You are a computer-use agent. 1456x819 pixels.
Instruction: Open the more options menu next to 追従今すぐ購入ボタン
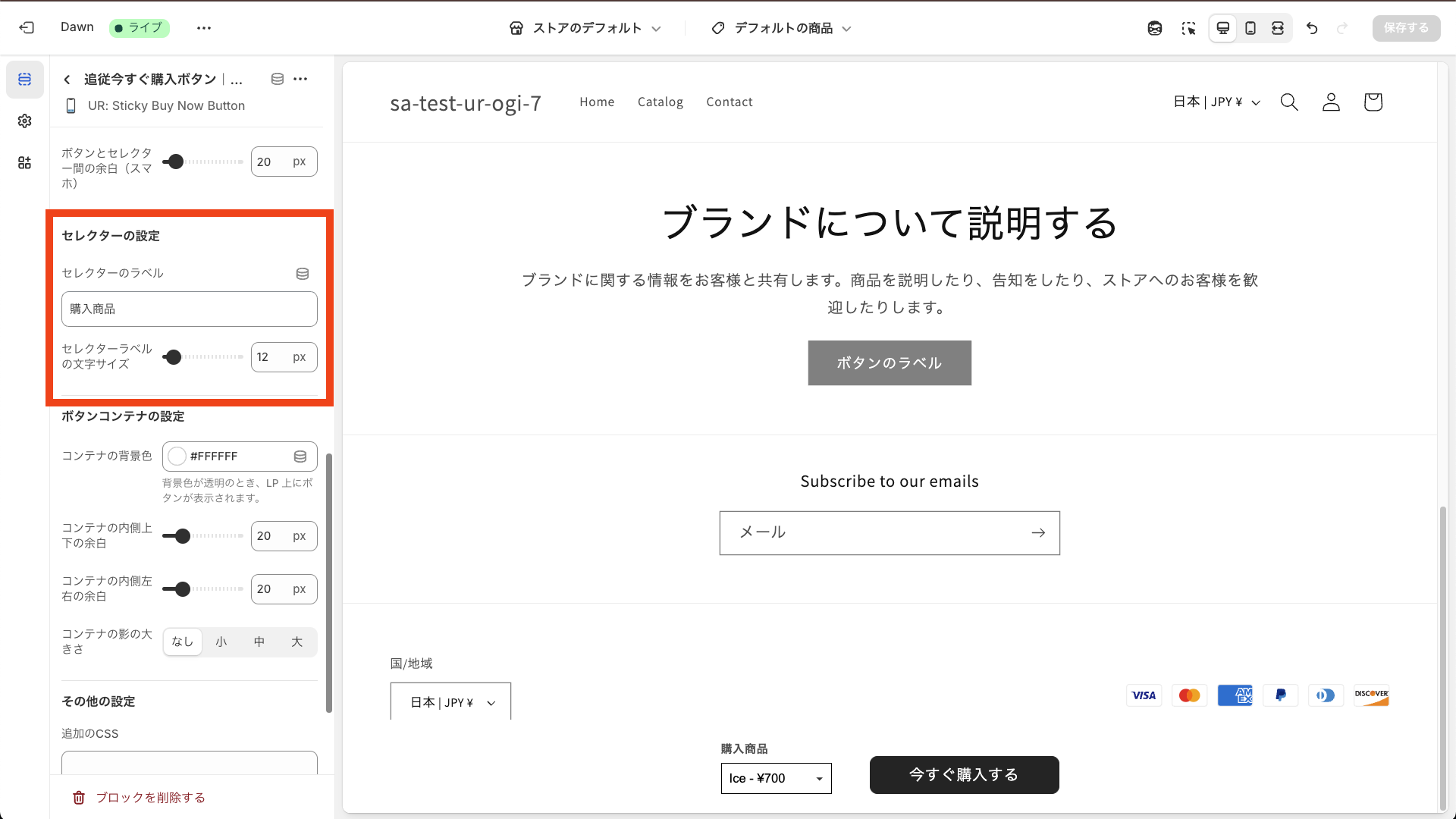[x=300, y=79]
